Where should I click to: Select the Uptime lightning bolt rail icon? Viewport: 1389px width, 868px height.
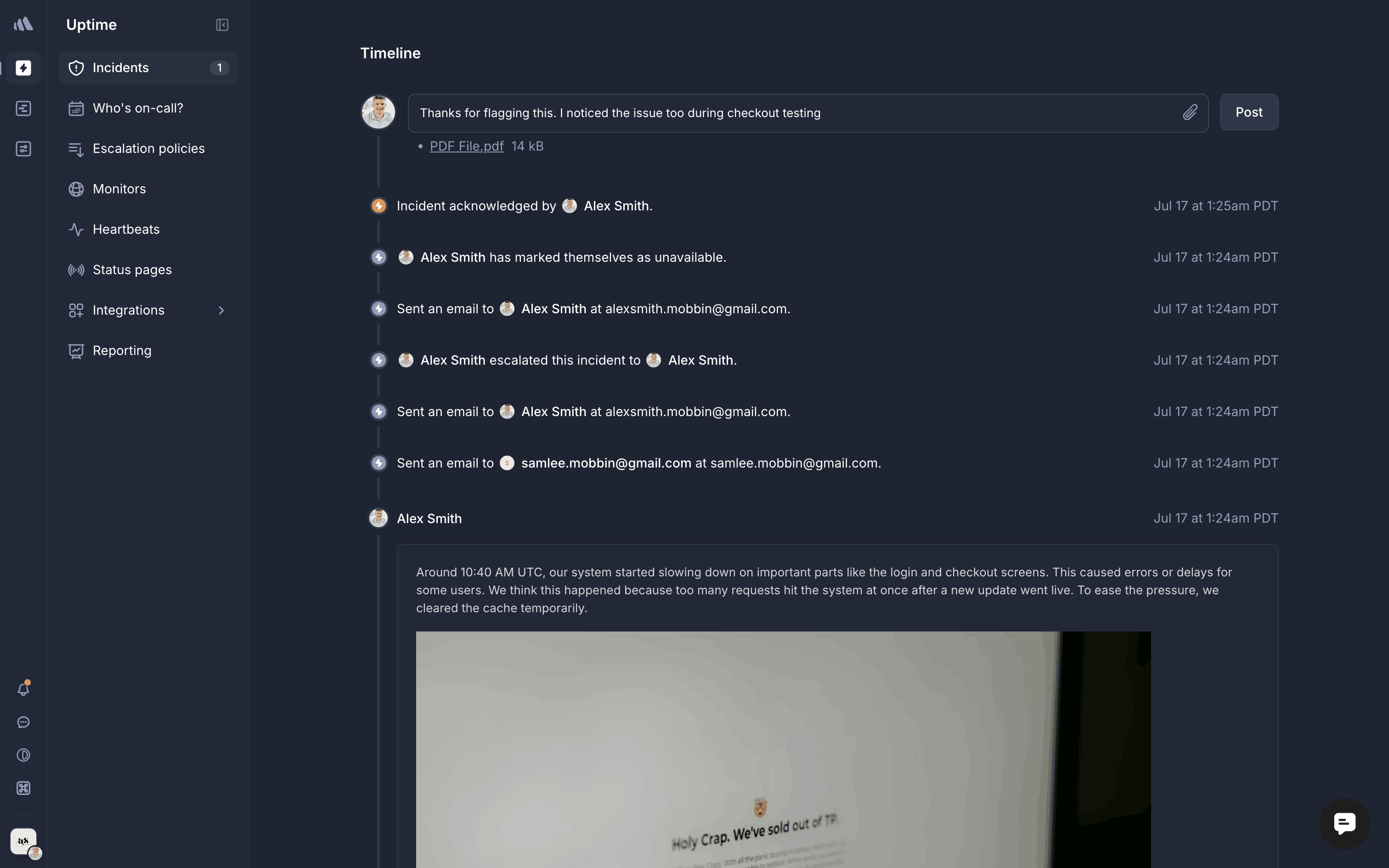(x=23, y=68)
